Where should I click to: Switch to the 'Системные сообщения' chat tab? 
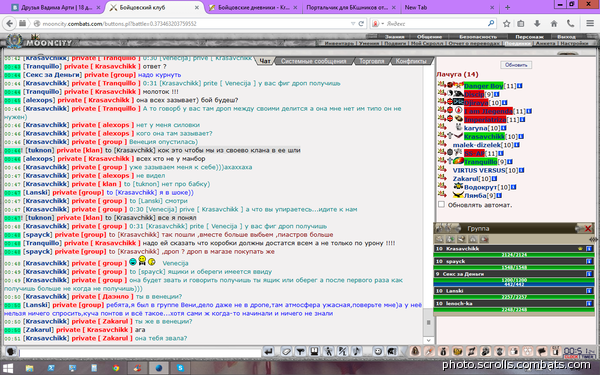(314, 61)
